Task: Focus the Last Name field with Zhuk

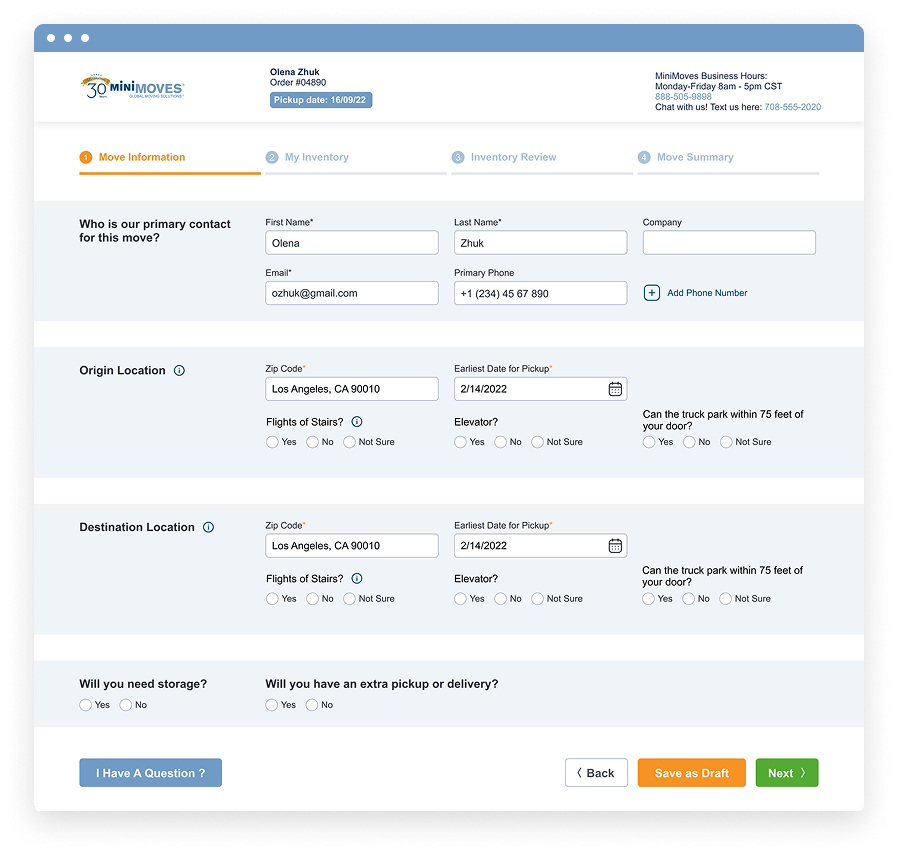Action: (x=541, y=243)
